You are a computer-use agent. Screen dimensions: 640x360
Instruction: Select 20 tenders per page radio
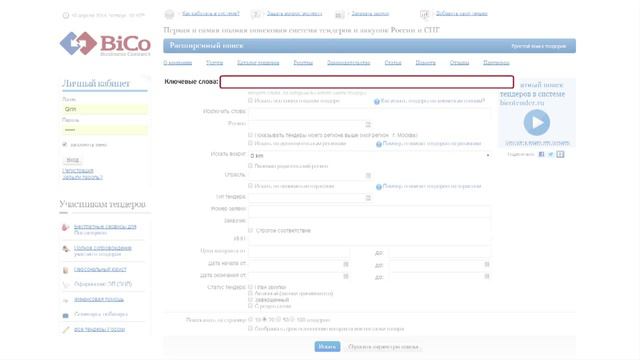pos(264,320)
